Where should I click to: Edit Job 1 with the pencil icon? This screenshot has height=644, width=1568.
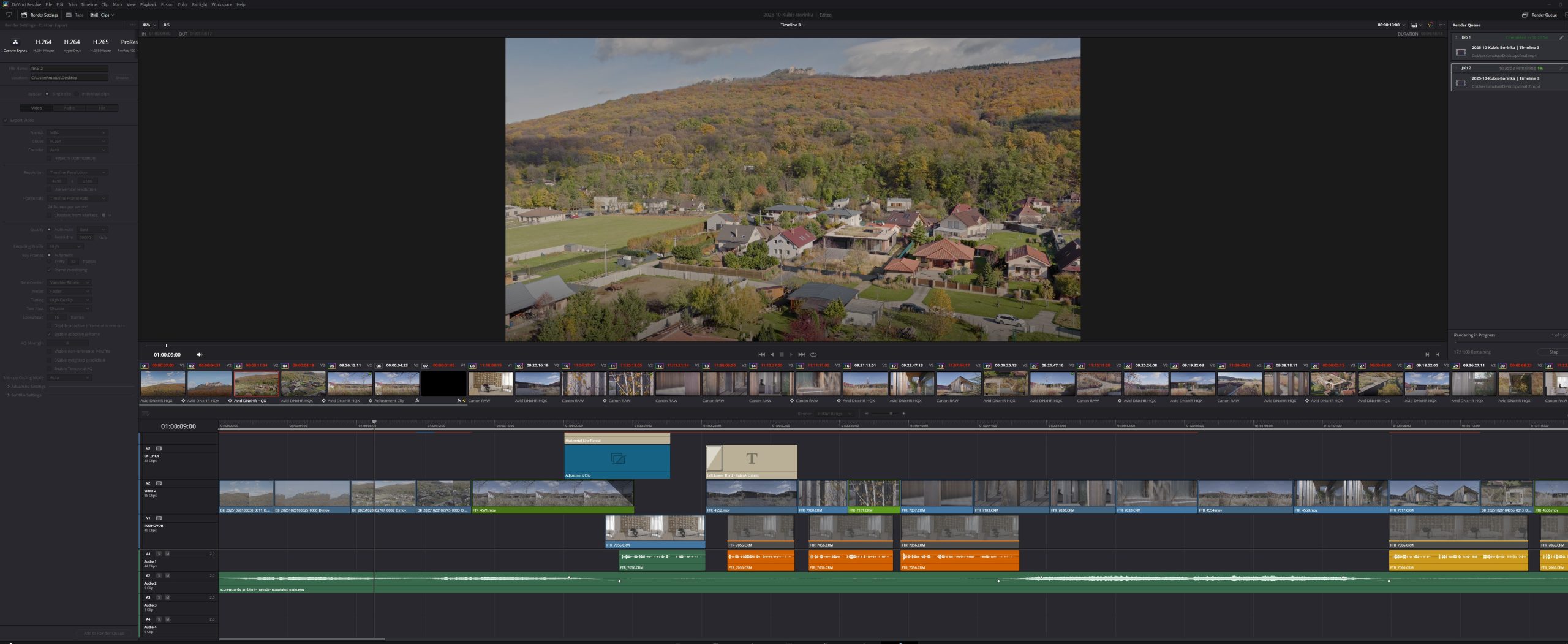(1561, 37)
